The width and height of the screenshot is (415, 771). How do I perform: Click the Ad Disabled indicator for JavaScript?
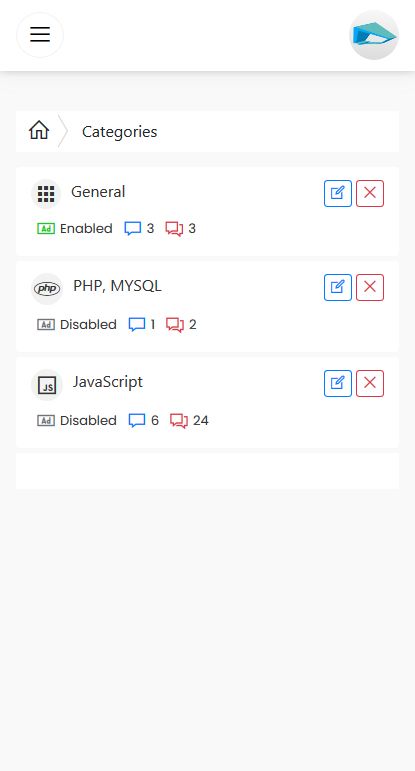[x=77, y=420]
